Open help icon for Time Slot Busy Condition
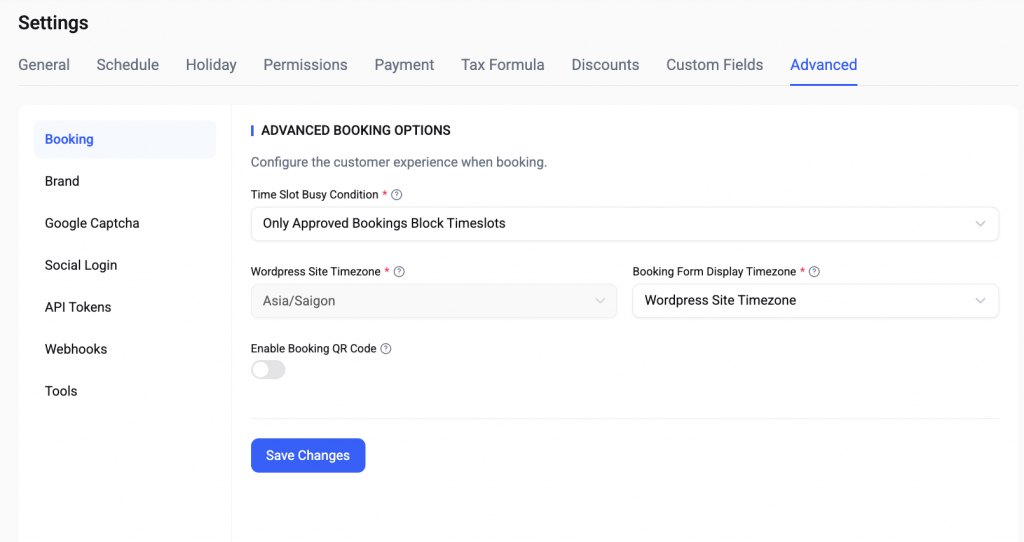 point(396,195)
